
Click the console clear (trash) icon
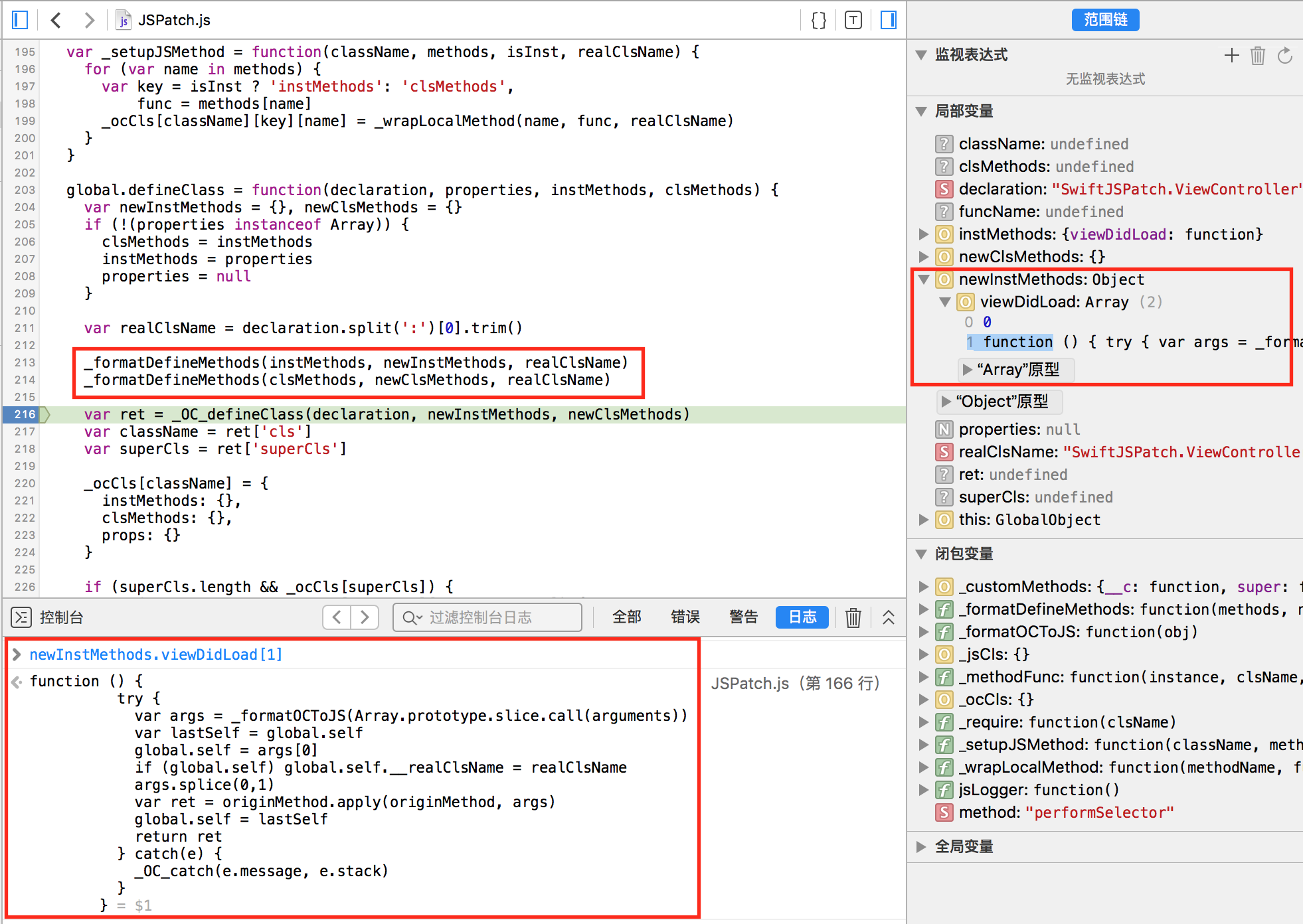pyautogui.click(x=851, y=614)
